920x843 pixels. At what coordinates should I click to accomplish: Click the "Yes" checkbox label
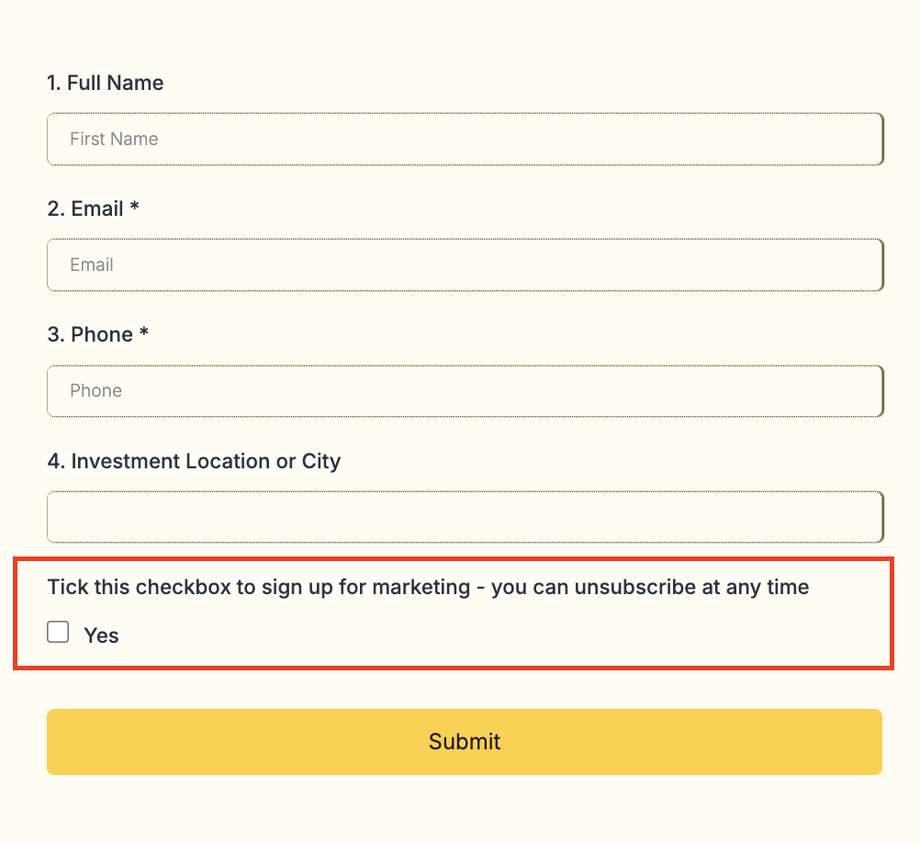pos(101,635)
